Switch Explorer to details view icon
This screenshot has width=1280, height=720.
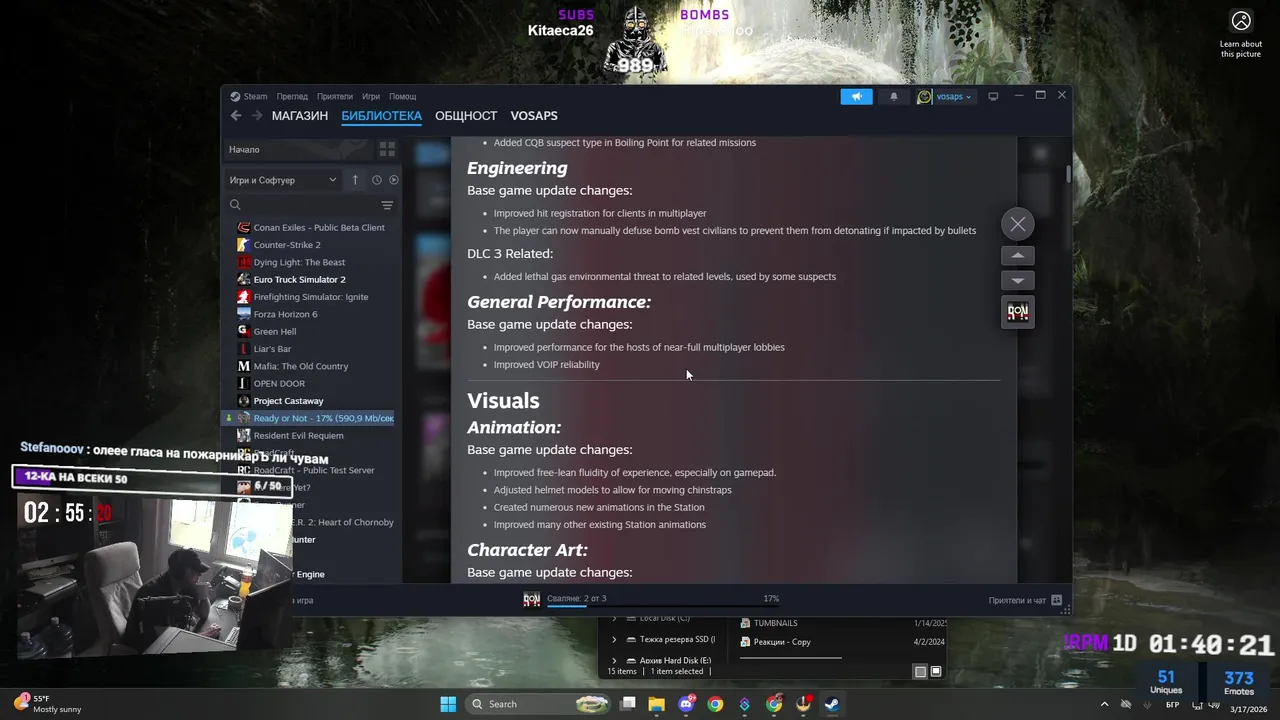tap(920, 672)
